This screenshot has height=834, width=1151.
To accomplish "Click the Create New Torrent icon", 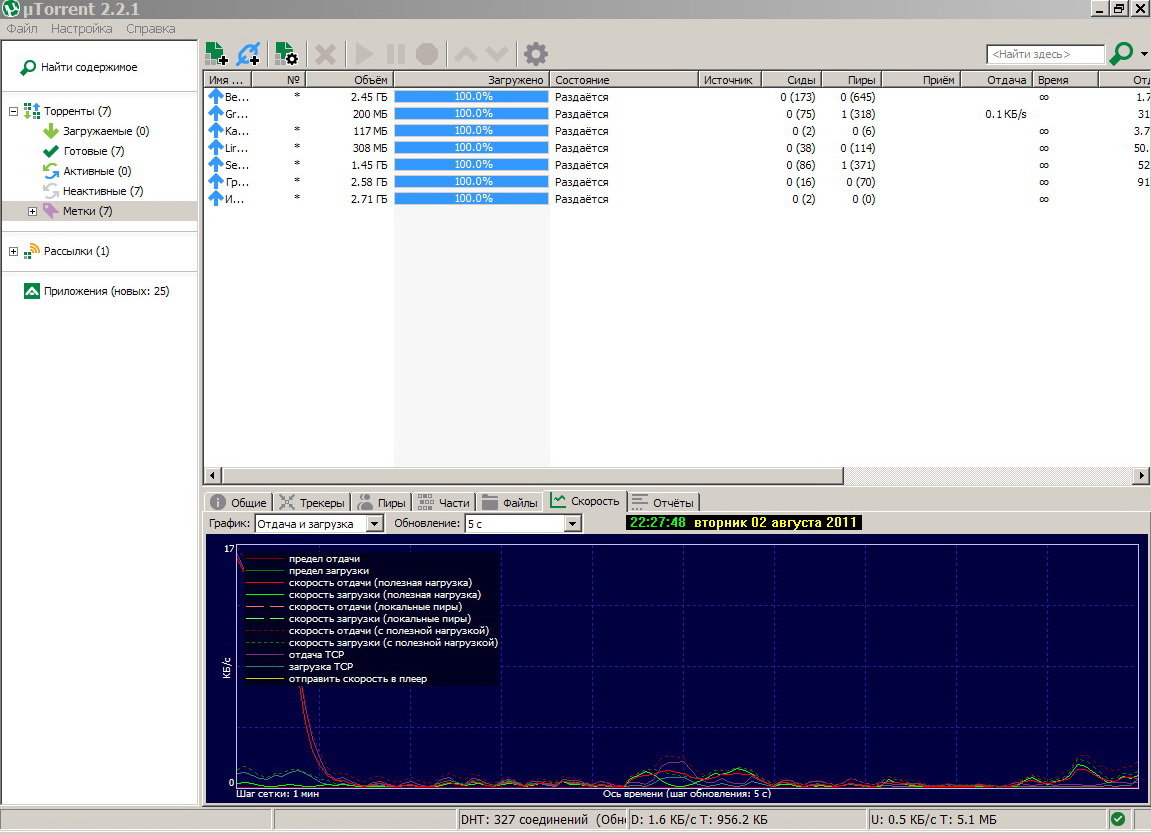I will tap(286, 54).
